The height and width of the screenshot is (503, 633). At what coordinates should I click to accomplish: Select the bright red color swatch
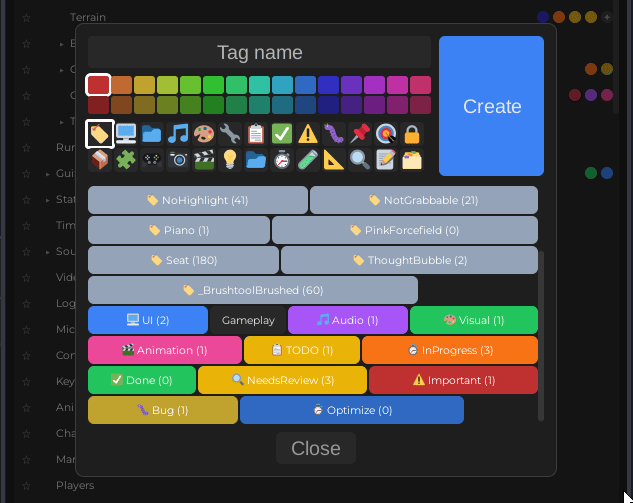click(98, 85)
